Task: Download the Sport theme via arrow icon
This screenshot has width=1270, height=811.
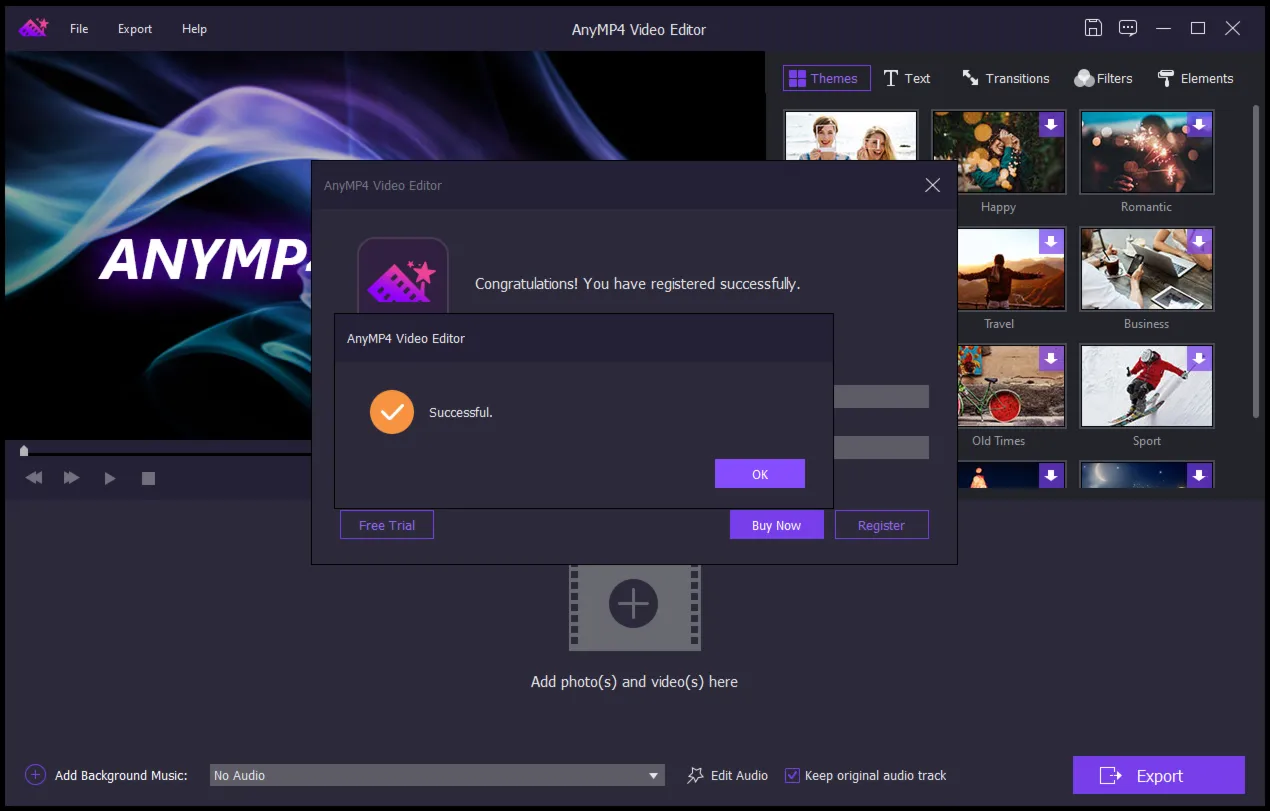Action: [x=1199, y=359]
